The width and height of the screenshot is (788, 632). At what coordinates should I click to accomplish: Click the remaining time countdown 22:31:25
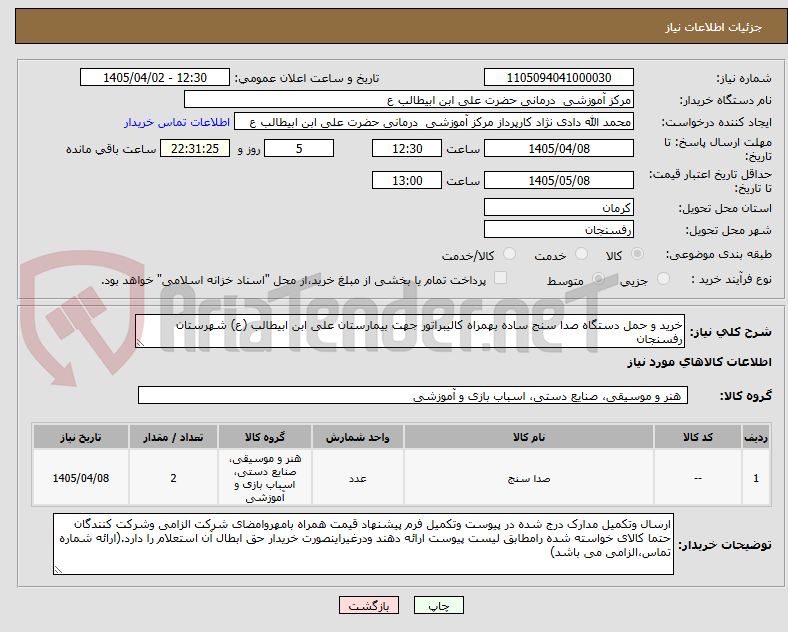click(195, 148)
